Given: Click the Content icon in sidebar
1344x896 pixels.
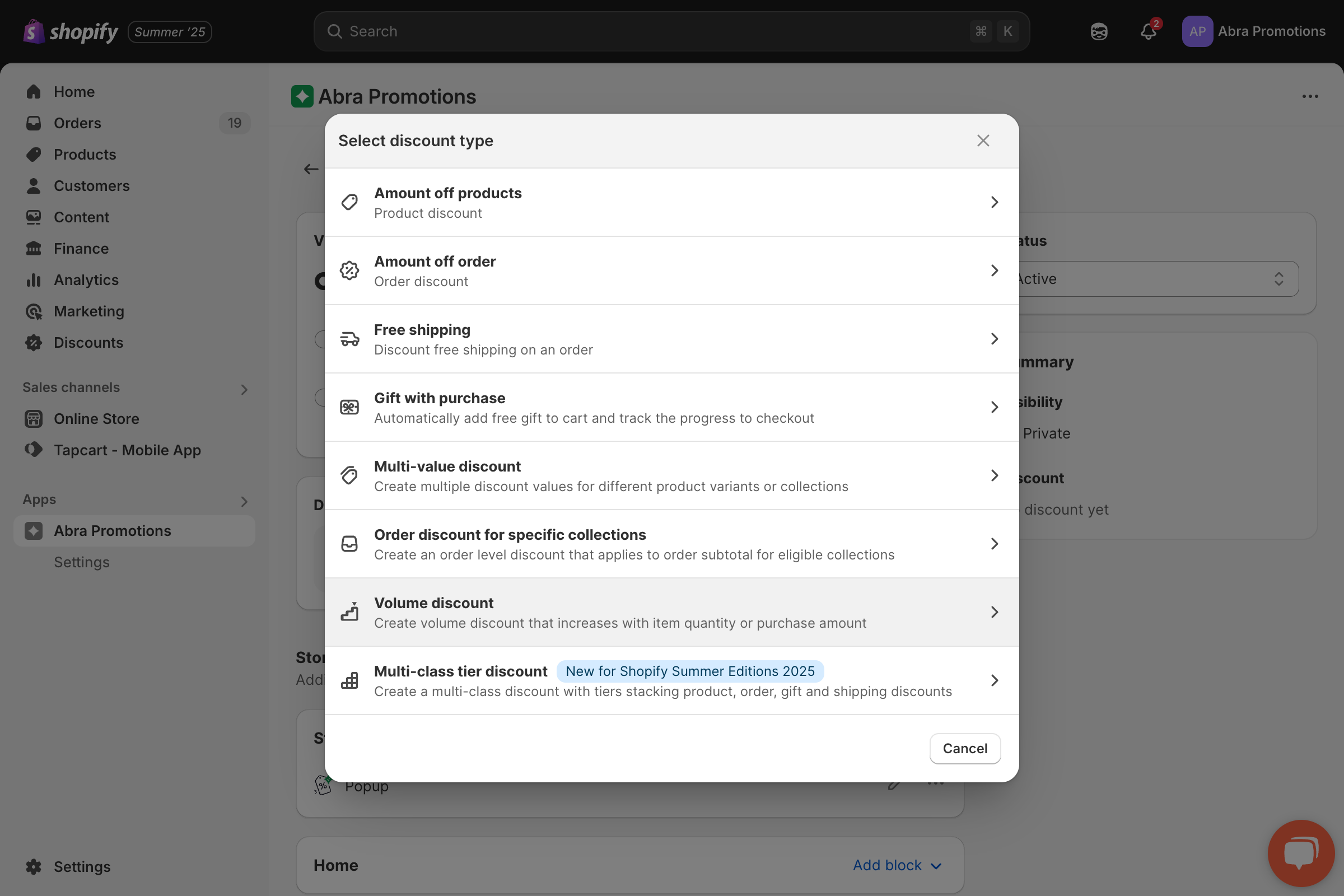Looking at the screenshot, I should 34,217.
